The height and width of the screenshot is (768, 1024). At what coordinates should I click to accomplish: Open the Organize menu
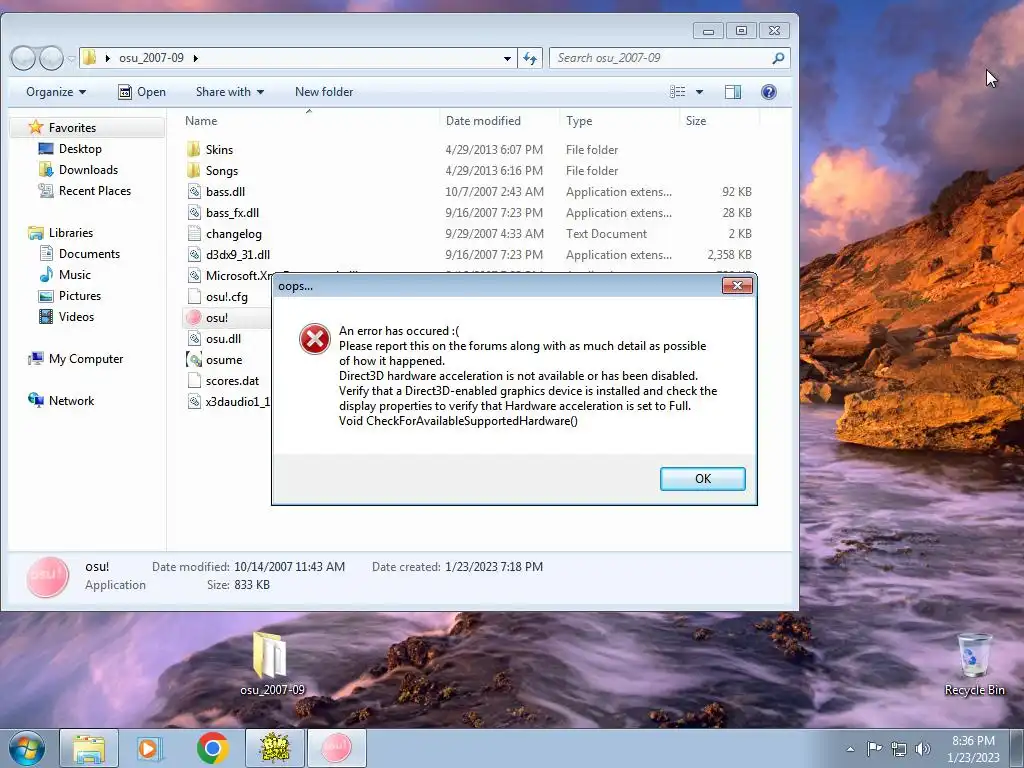pos(56,92)
